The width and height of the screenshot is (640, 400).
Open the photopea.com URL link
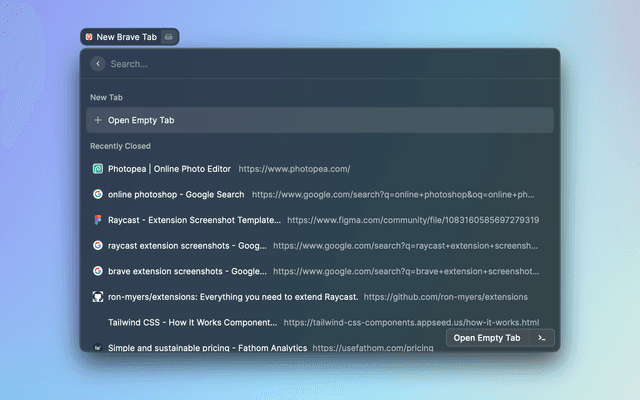pyautogui.click(x=294, y=169)
